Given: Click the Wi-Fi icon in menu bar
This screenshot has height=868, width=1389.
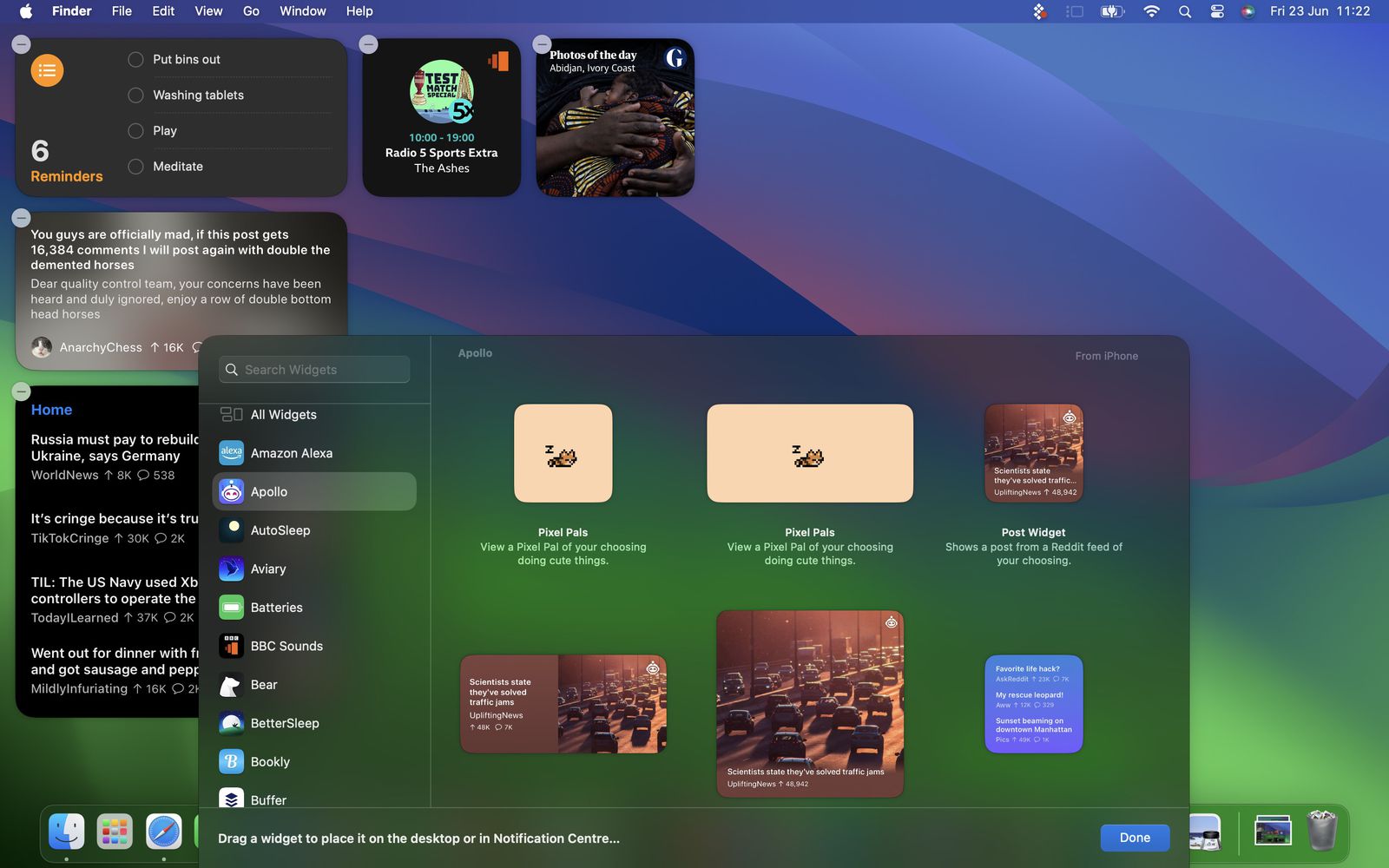Looking at the screenshot, I should point(1151,11).
